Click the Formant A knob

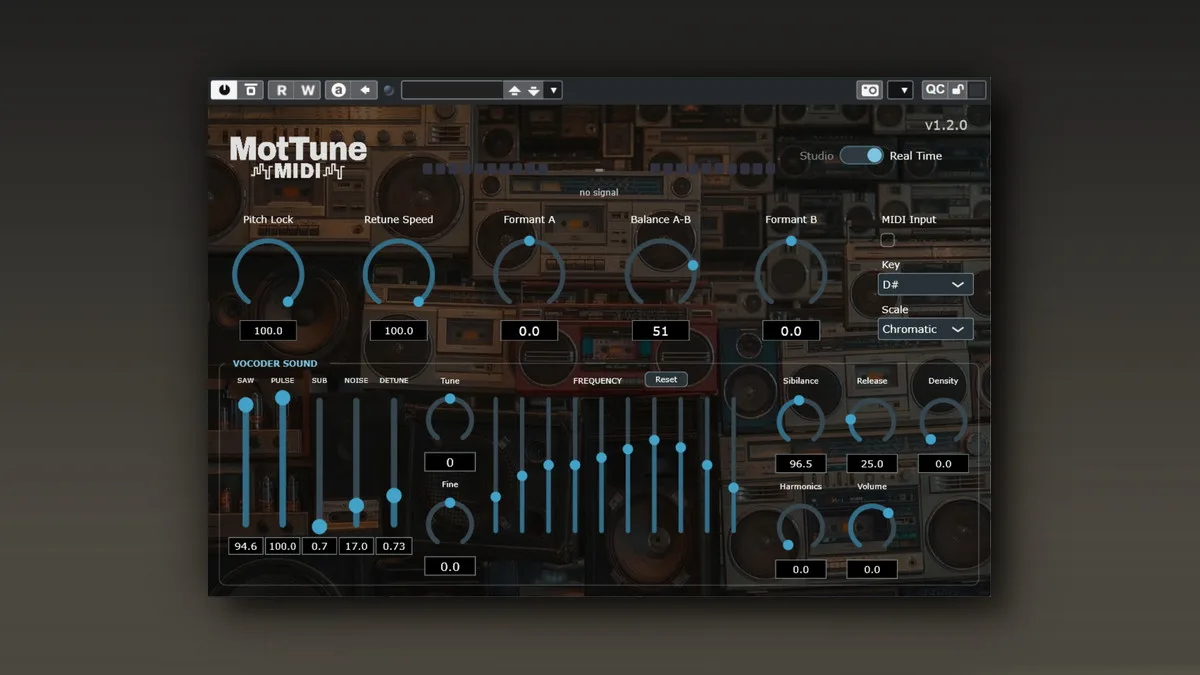(x=529, y=273)
